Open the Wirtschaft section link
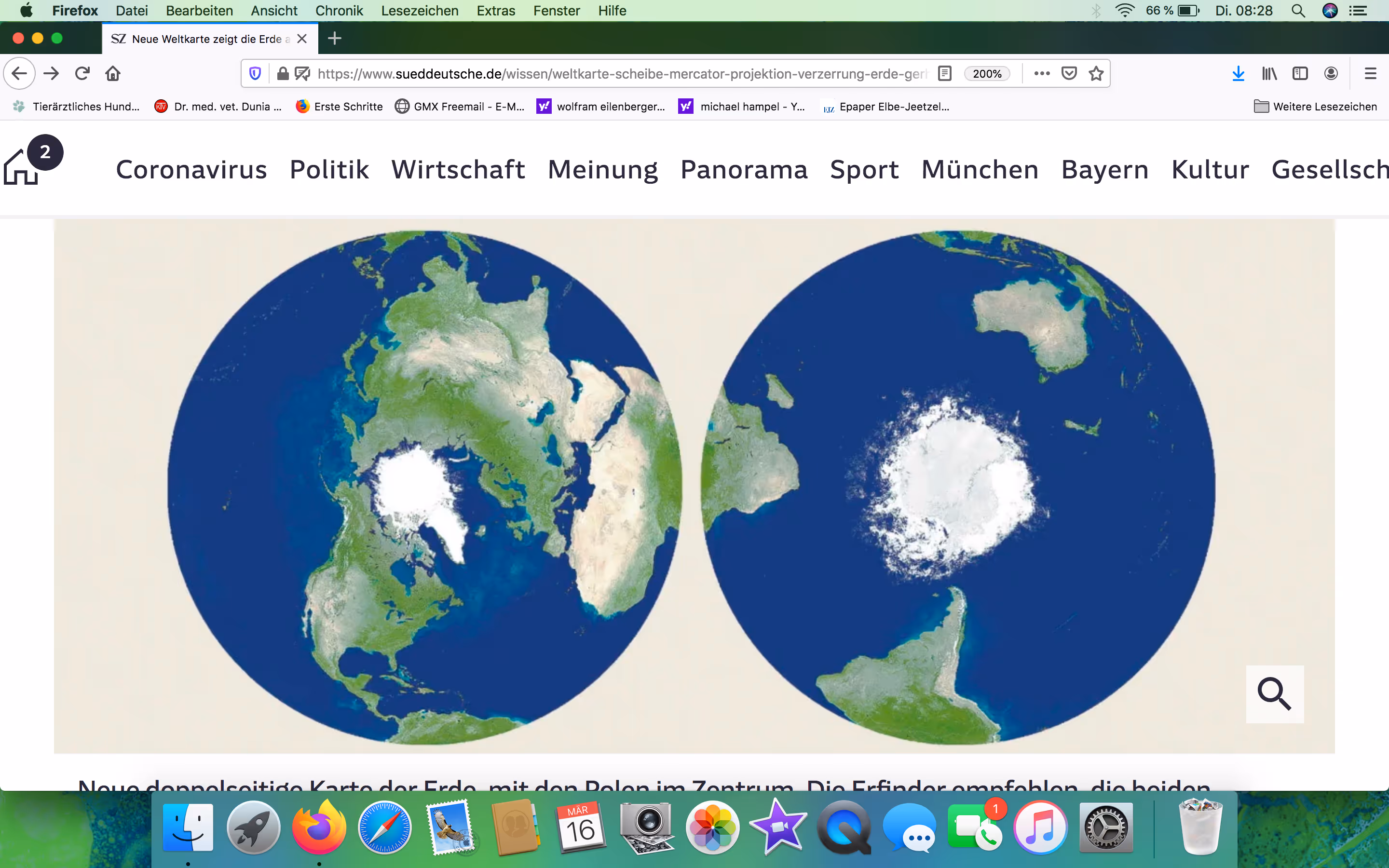 (458, 169)
